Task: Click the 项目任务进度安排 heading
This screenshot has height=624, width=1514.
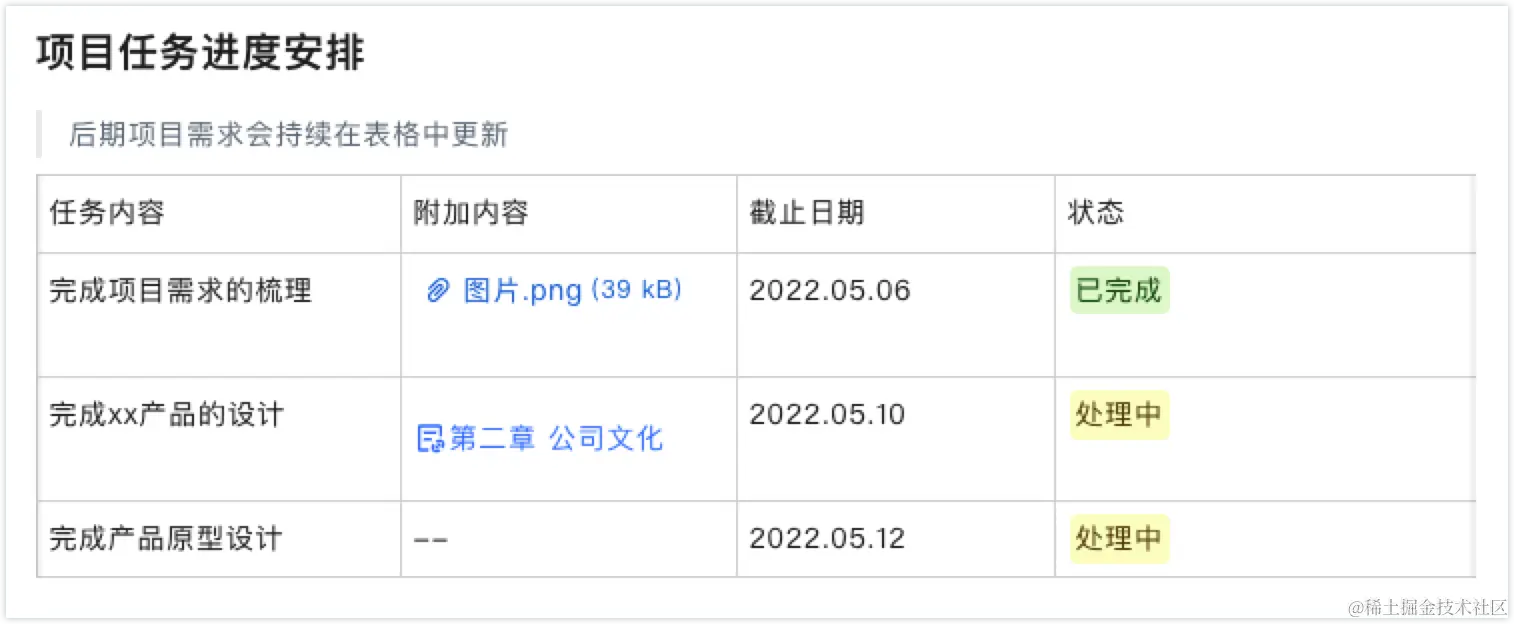Action: point(201,54)
